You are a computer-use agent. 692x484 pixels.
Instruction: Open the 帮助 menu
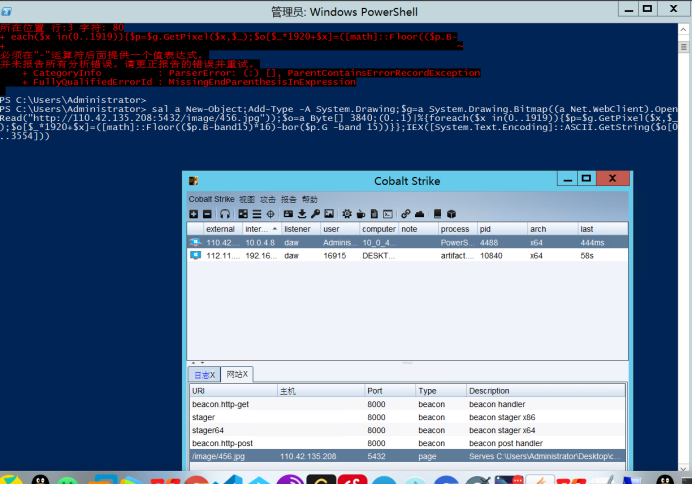coord(310,199)
